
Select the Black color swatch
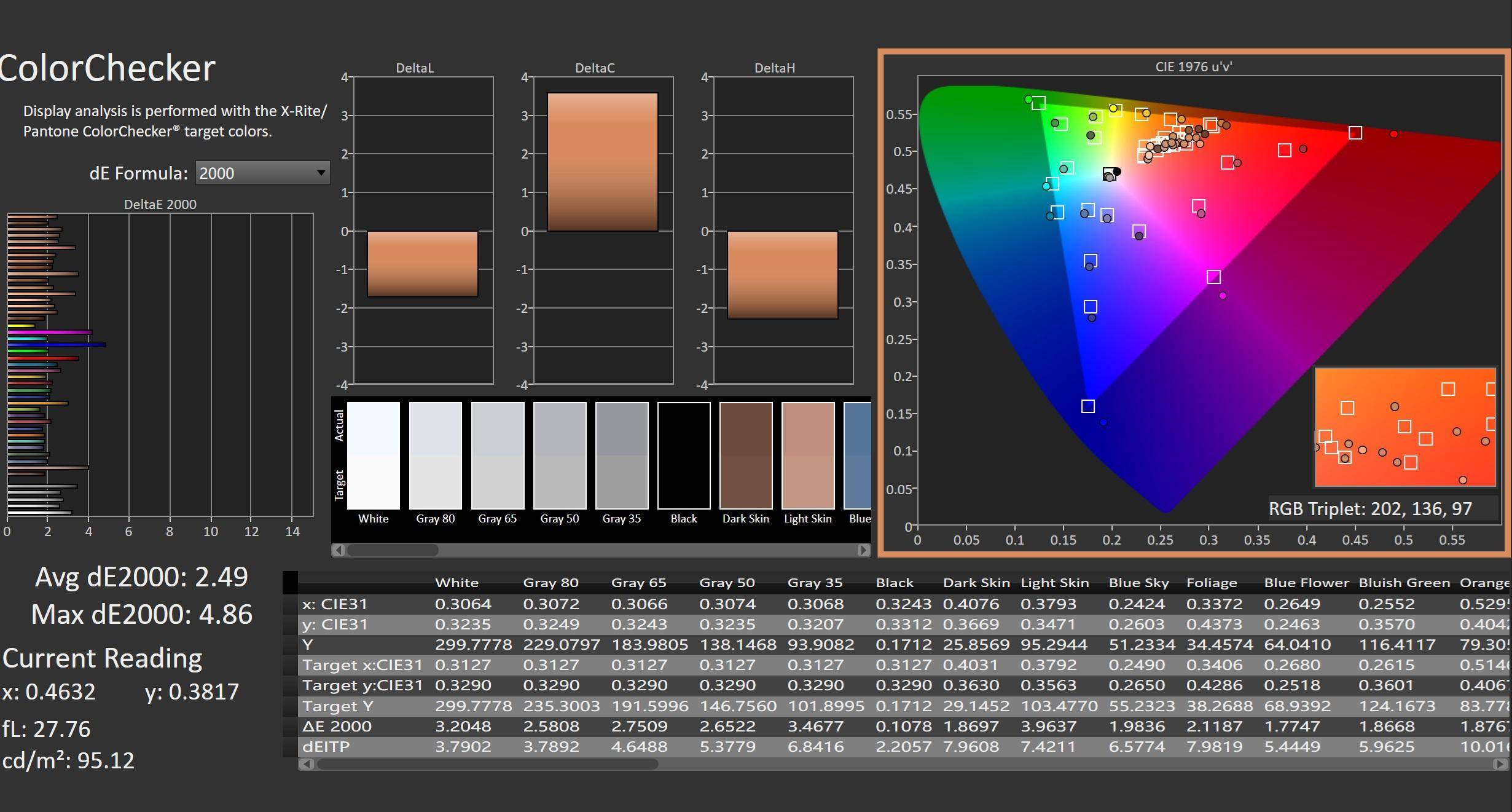point(684,455)
